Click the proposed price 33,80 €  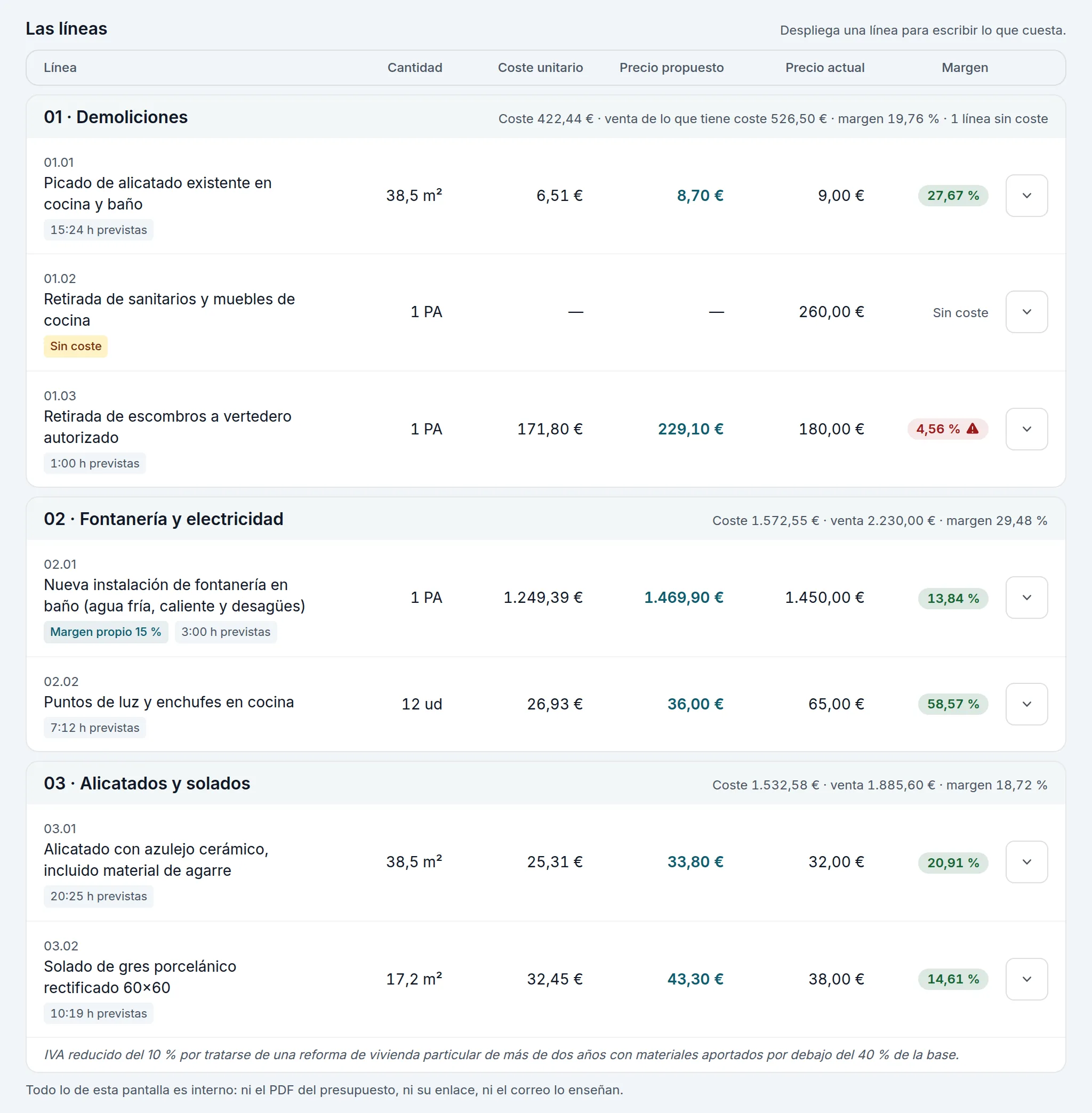pyautogui.click(x=695, y=862)
